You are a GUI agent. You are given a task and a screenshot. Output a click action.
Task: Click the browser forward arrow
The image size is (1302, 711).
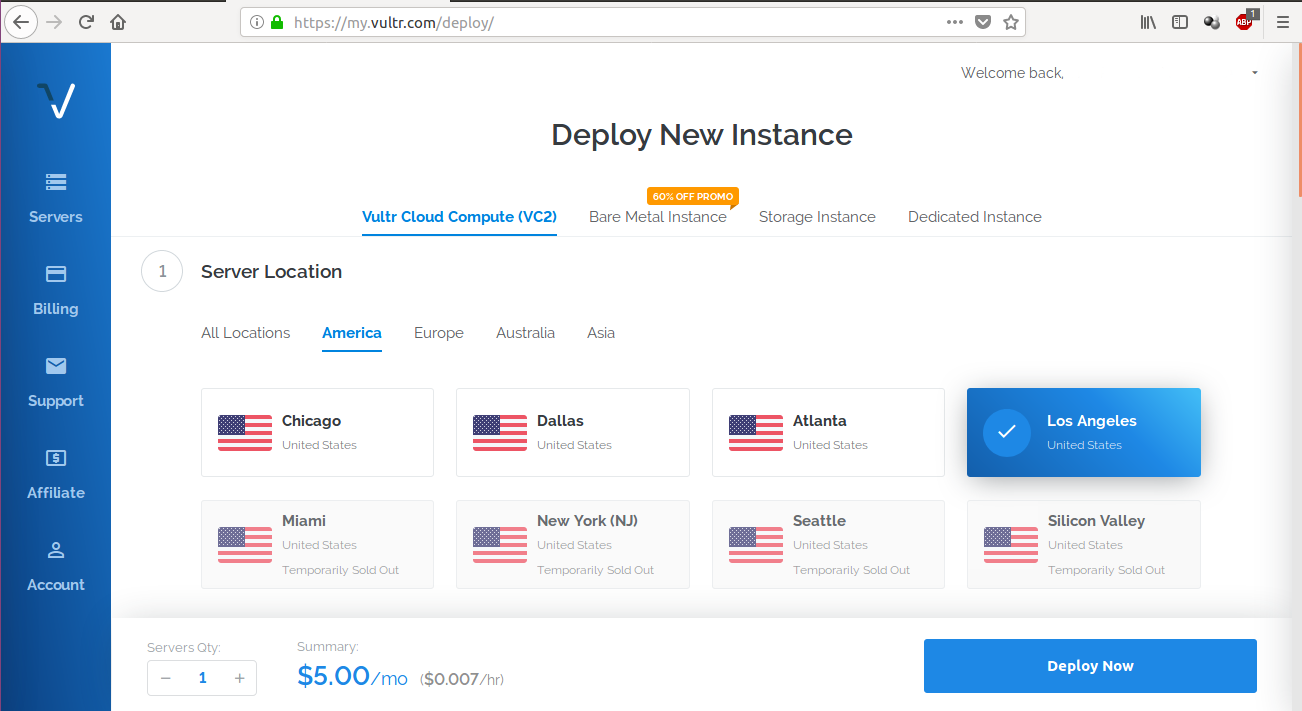(54, 21)
